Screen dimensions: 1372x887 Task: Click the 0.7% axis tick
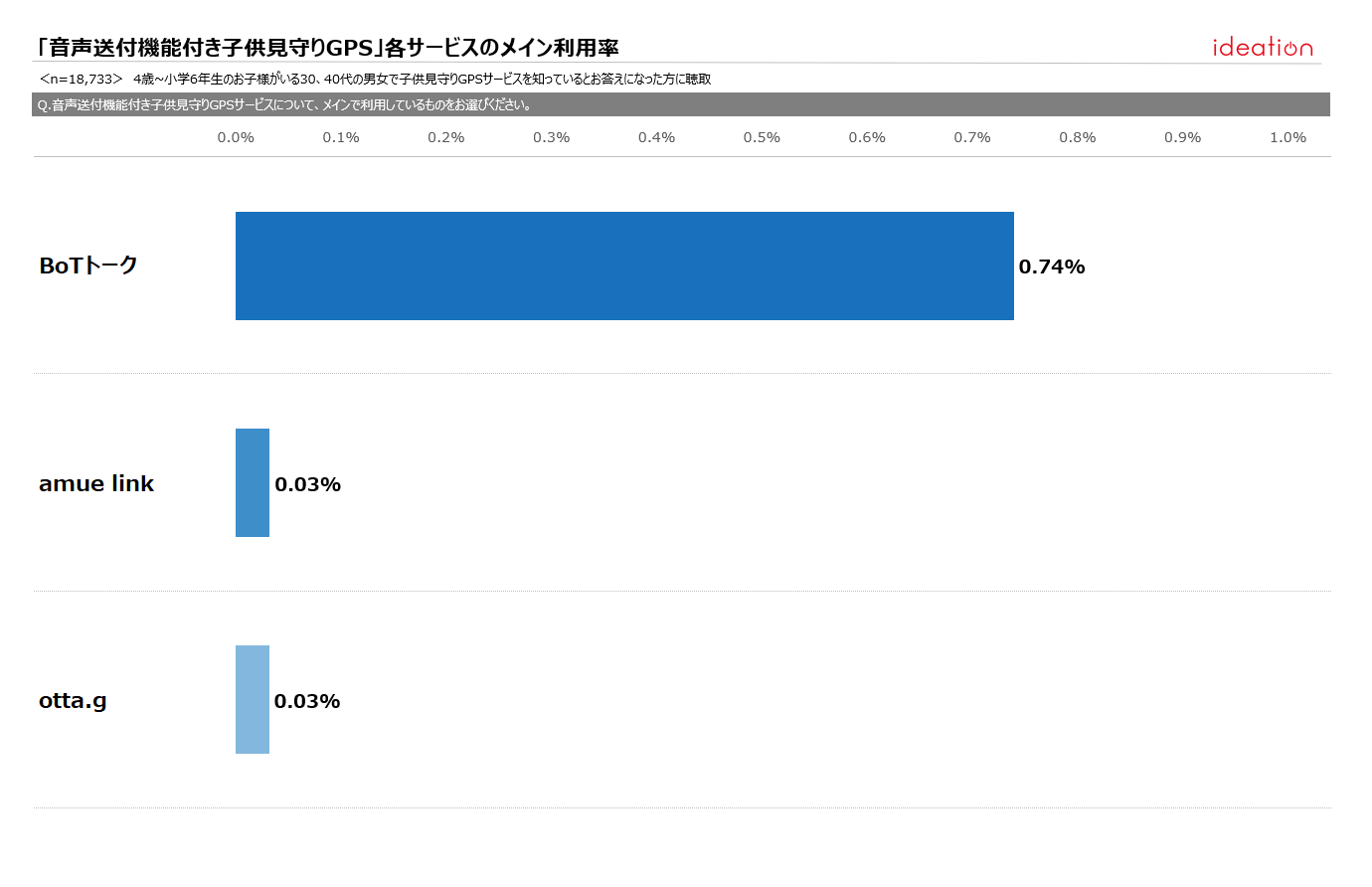point(972,137)
